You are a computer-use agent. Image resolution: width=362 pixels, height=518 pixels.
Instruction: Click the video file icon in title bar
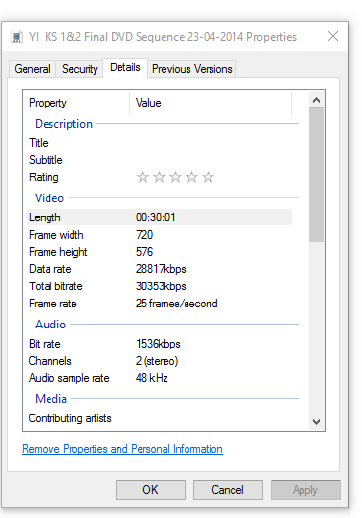[17, 37]
